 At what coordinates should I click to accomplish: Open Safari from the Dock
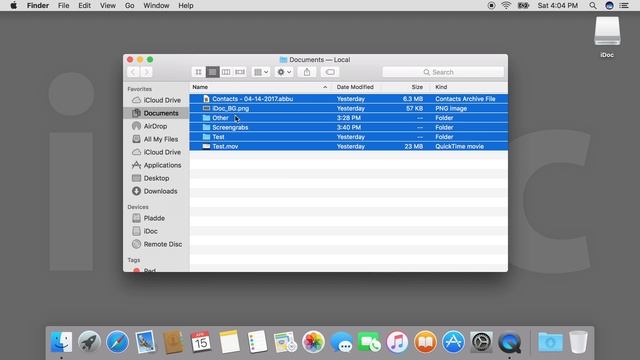(x=117, y=342)
